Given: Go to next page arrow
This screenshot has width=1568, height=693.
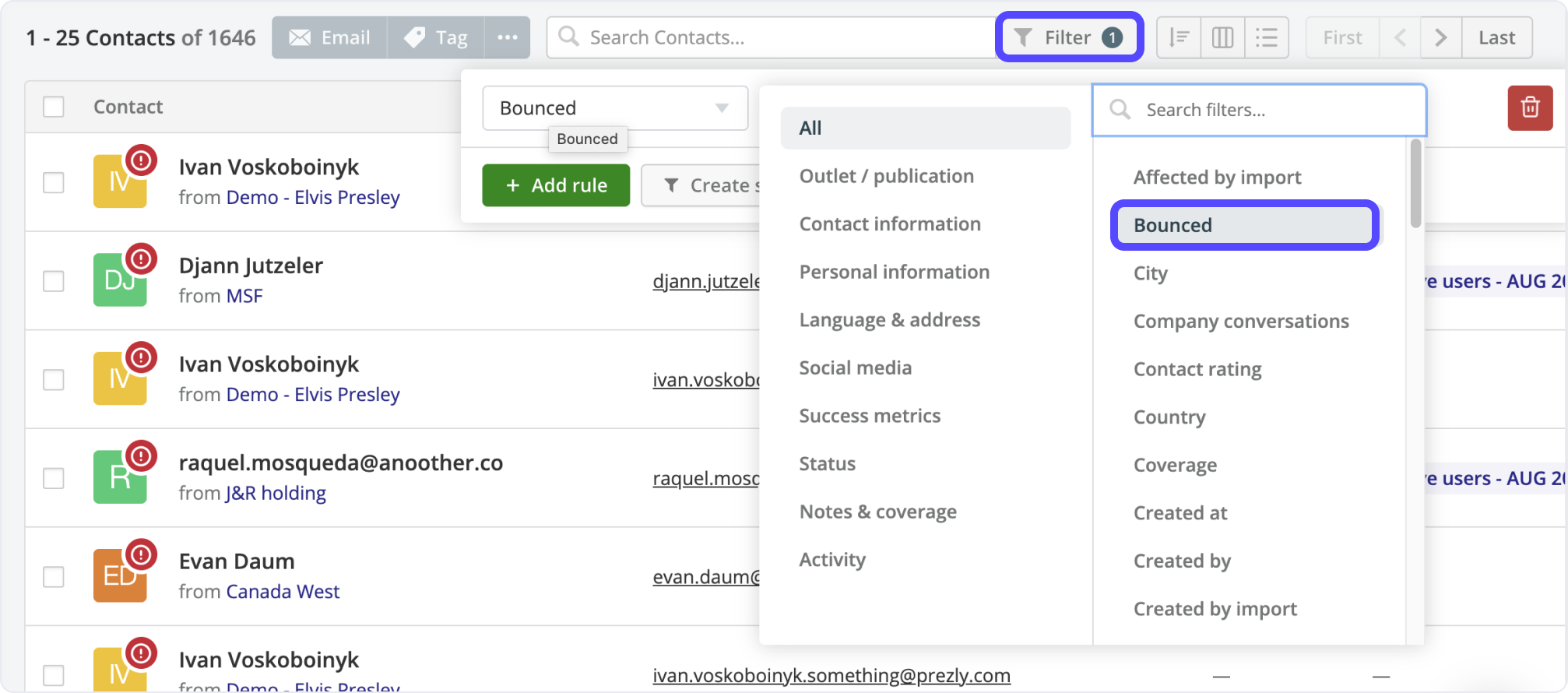Looking at the screenshot, I should [1441, 37].
